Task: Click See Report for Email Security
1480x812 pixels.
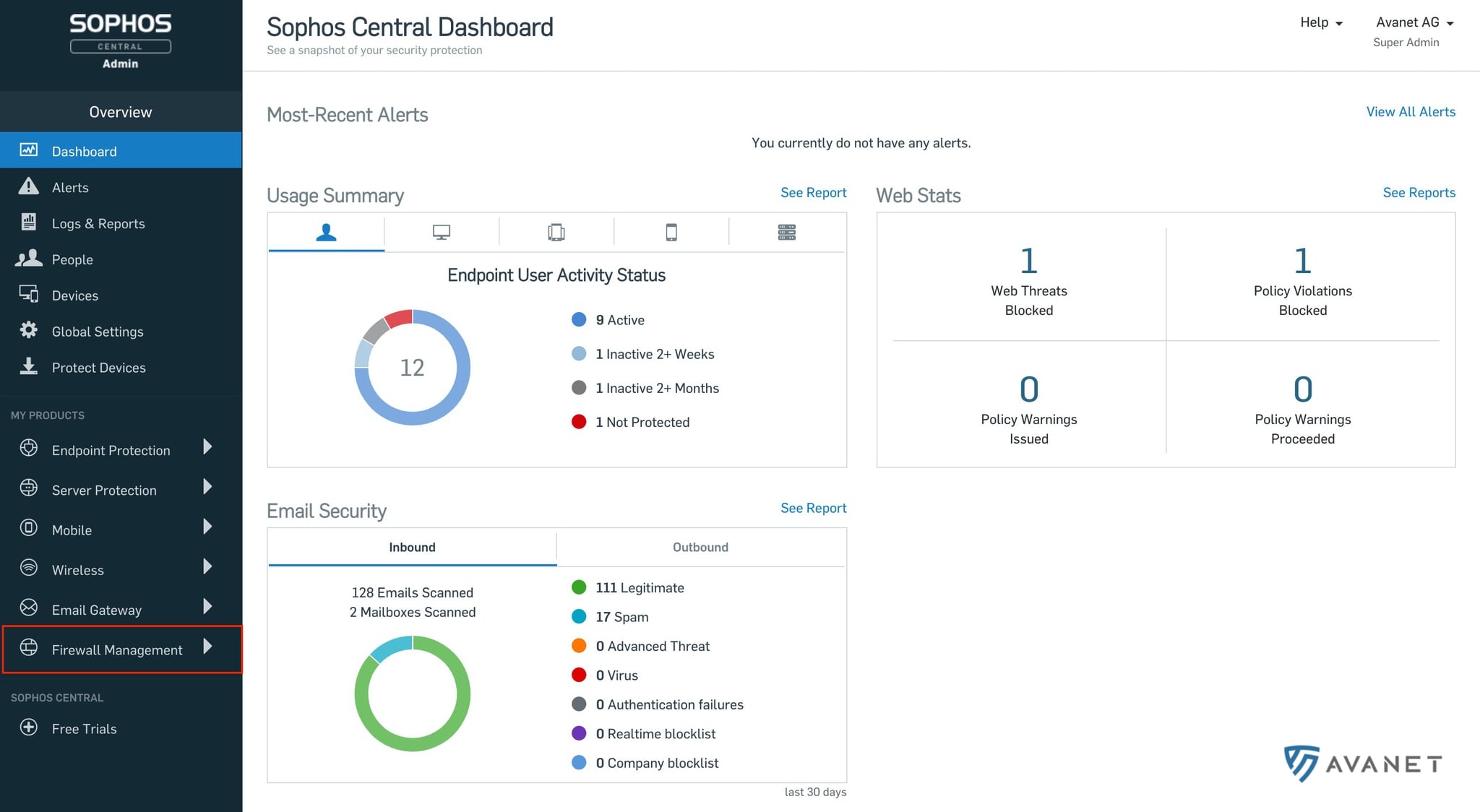Action: [813, 508]
